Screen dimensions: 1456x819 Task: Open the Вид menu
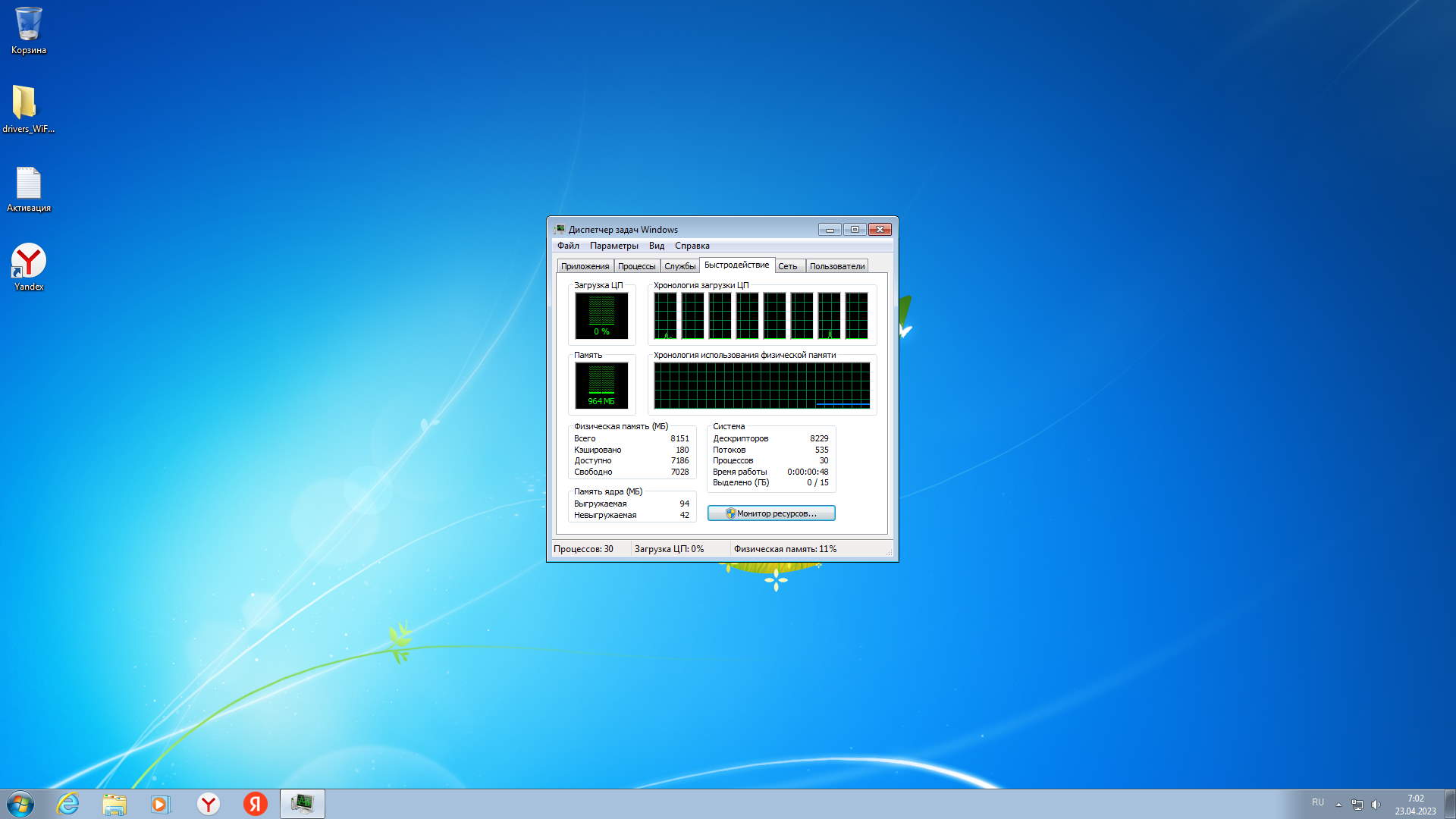(656, 246)
